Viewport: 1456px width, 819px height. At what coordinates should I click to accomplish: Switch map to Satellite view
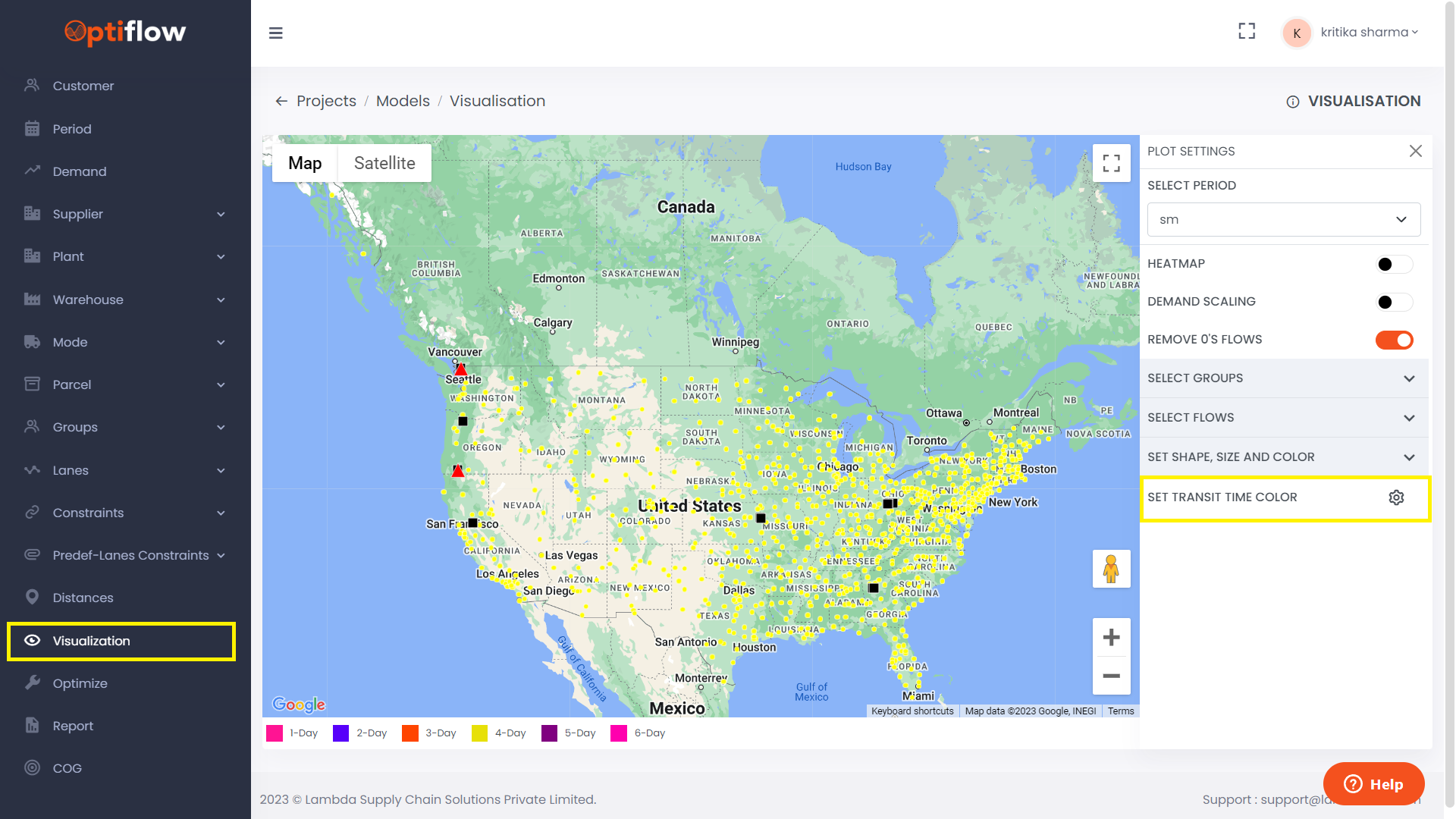(384, 163)
